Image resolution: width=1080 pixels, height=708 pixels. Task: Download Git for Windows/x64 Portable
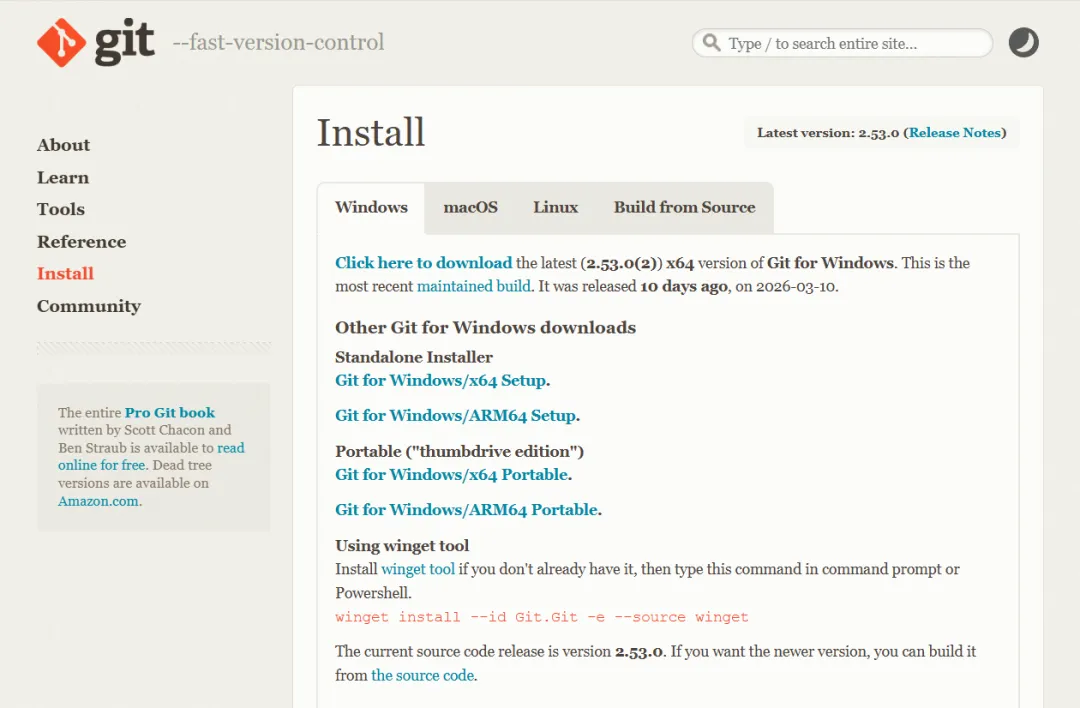tap(453, 475)
